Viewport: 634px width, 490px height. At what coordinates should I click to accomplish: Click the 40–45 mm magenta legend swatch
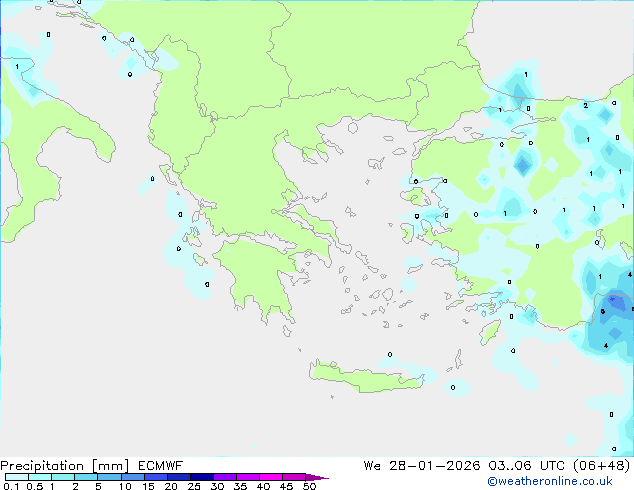pyautogui.click(x=271, y=477)
